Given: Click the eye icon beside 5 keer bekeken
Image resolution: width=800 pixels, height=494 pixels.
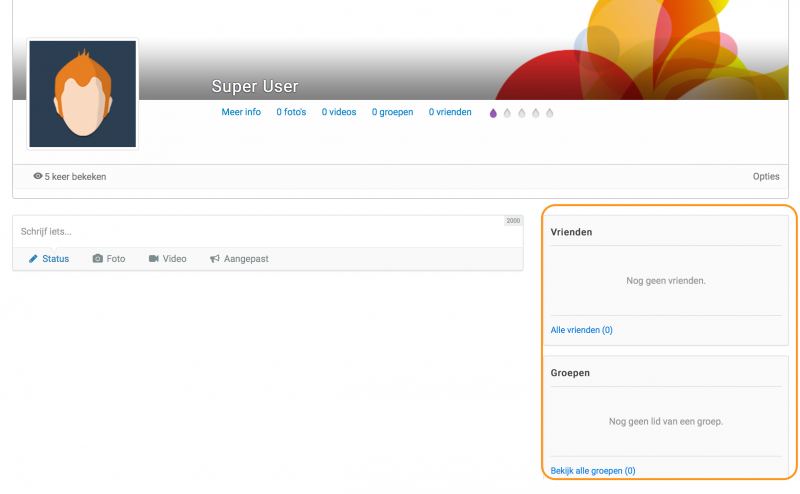Looking at the screenshot, I should [x=38, y=176].
